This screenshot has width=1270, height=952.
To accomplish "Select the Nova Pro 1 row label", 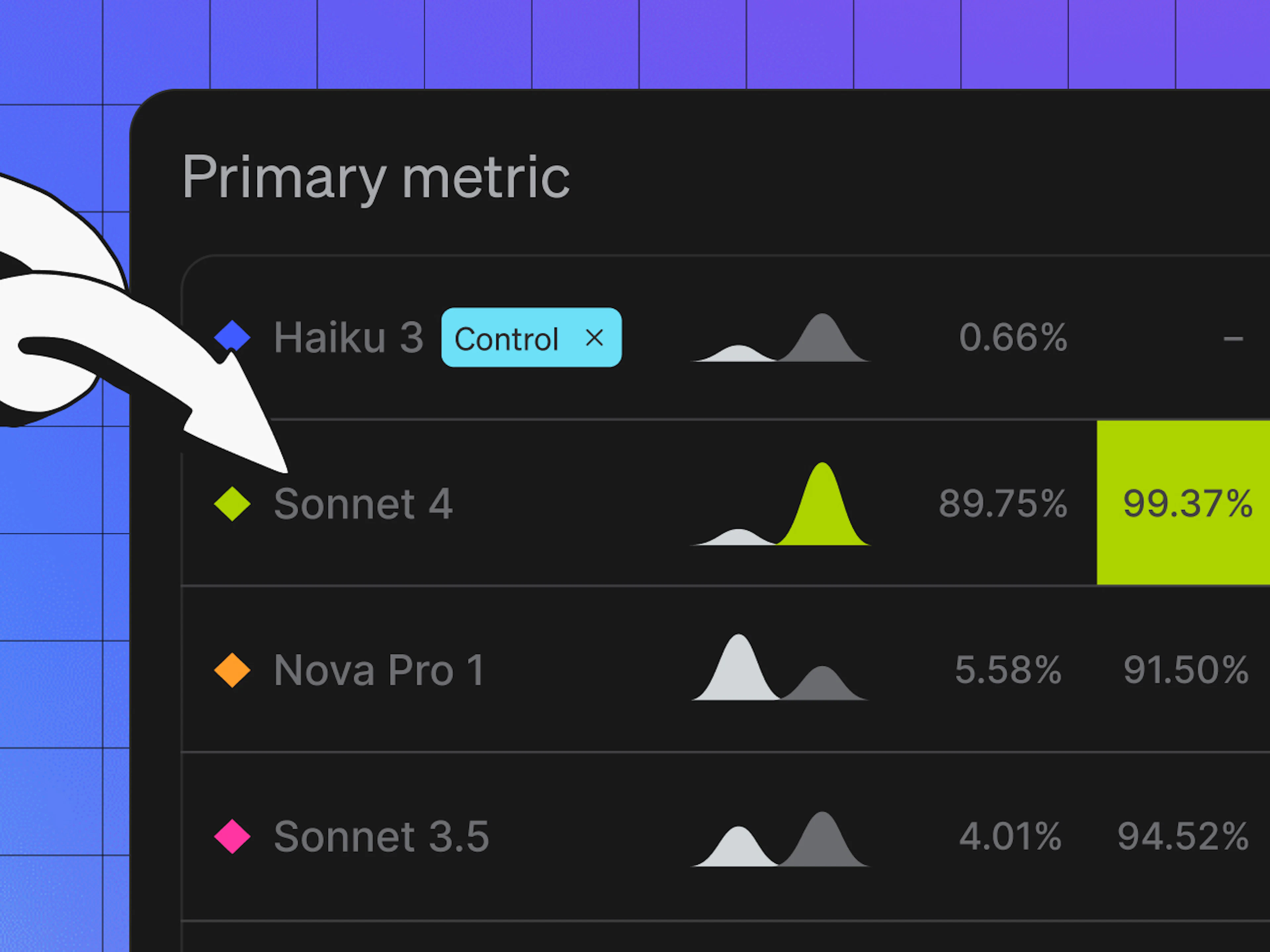I will pyautogui.click(x=379, y=670).
